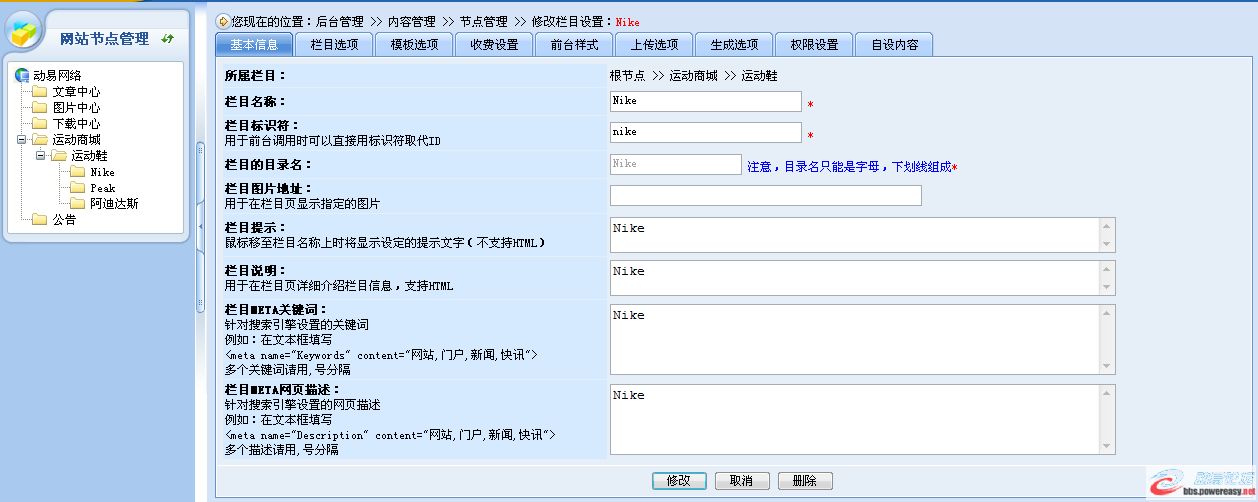Click the 栏目名称 text field
Viewport: 1258px width, 502px height.
click(705, 101)
